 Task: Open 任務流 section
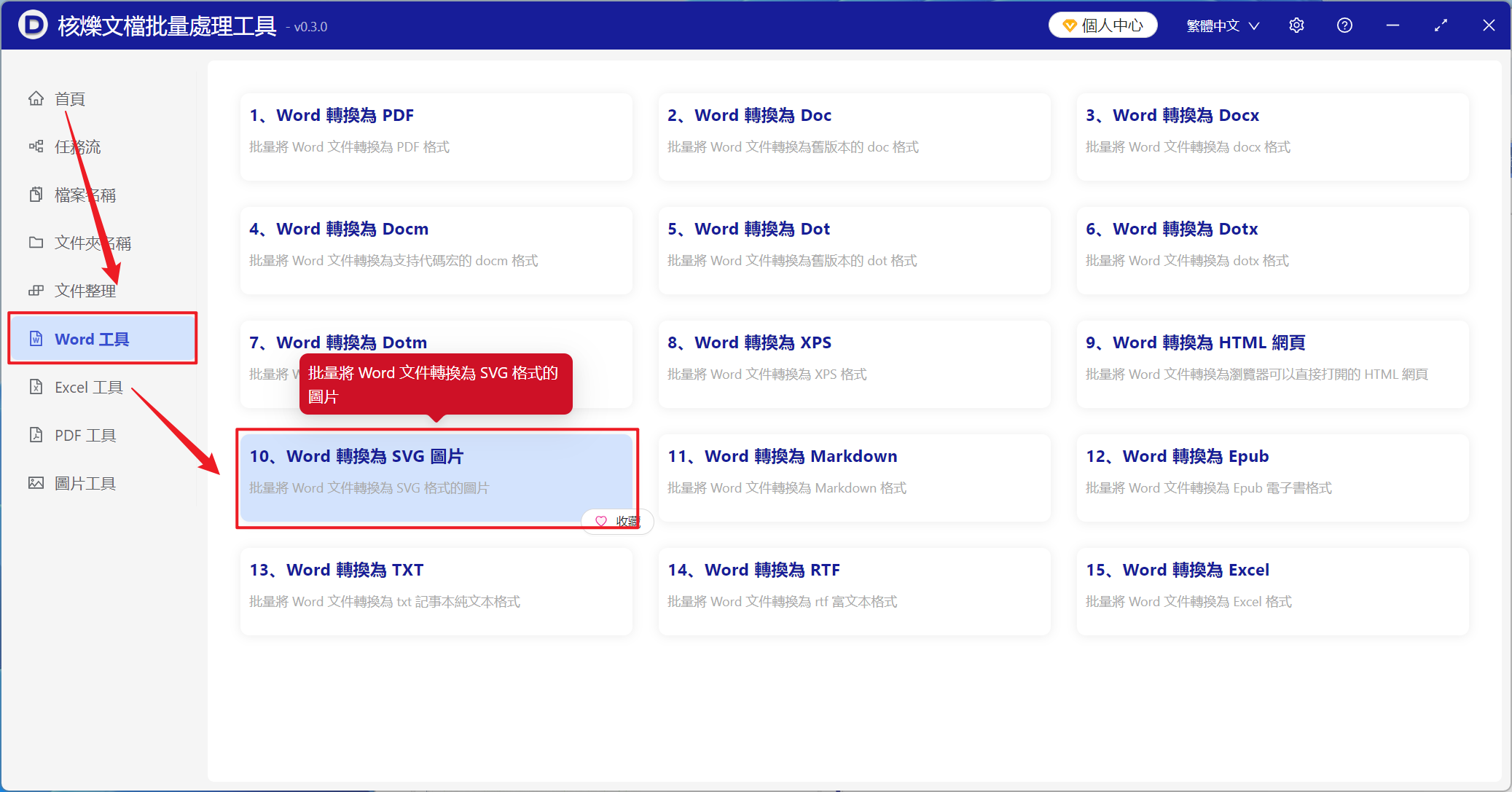[78, 146]
